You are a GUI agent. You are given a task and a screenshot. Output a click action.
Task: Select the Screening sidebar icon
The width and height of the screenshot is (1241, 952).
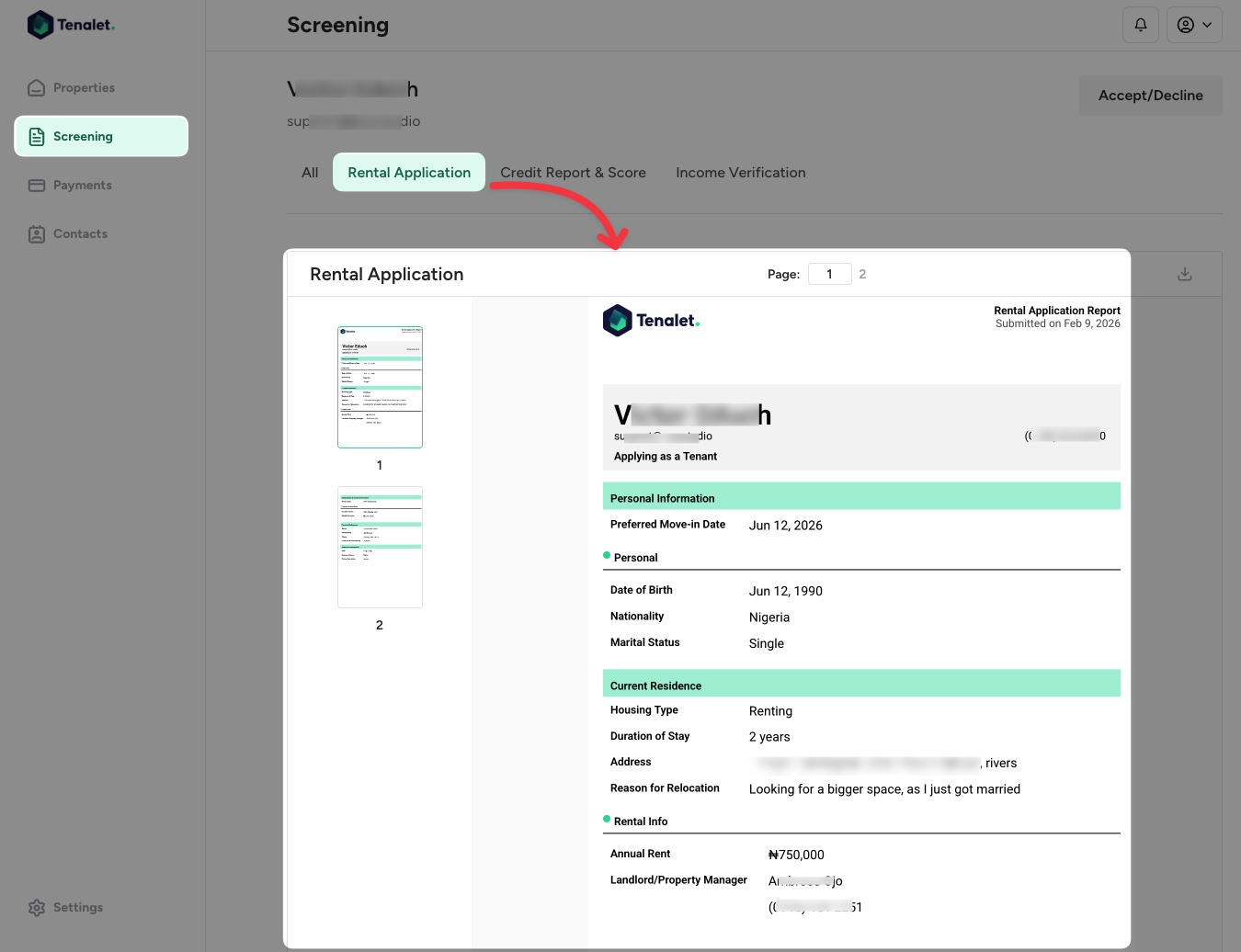coord(36,135)
